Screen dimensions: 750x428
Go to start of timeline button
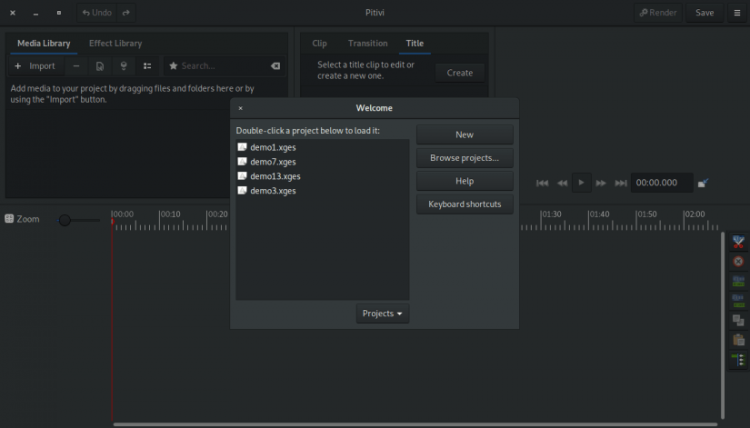click(542, 183)
